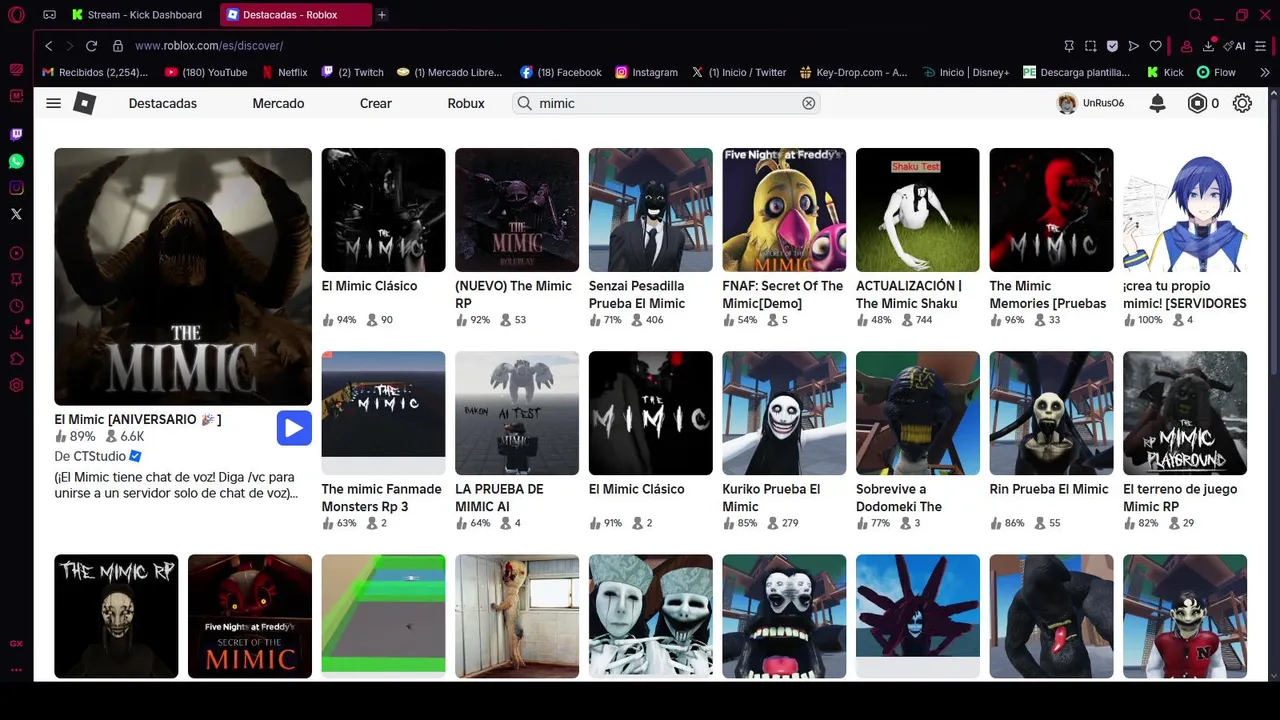
Task: Open (NUEVO) The Mimic RP game card
Action: pyautogui.click(x=517, y=238)
